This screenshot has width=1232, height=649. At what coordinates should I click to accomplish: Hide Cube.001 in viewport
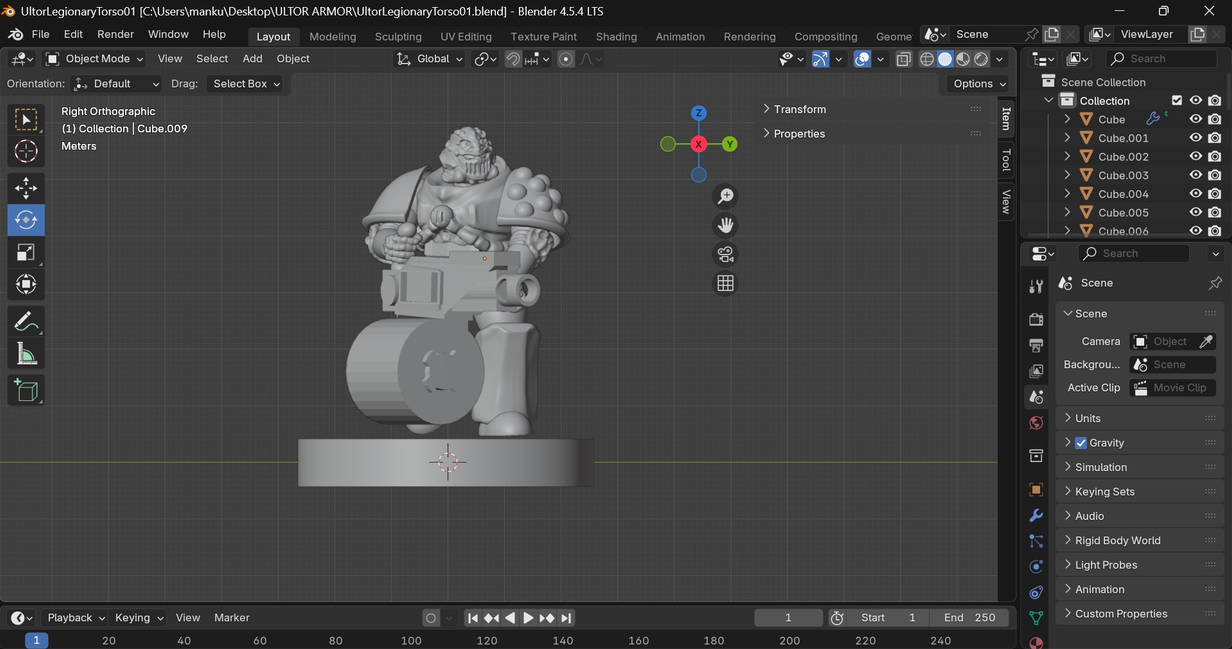1195,138
